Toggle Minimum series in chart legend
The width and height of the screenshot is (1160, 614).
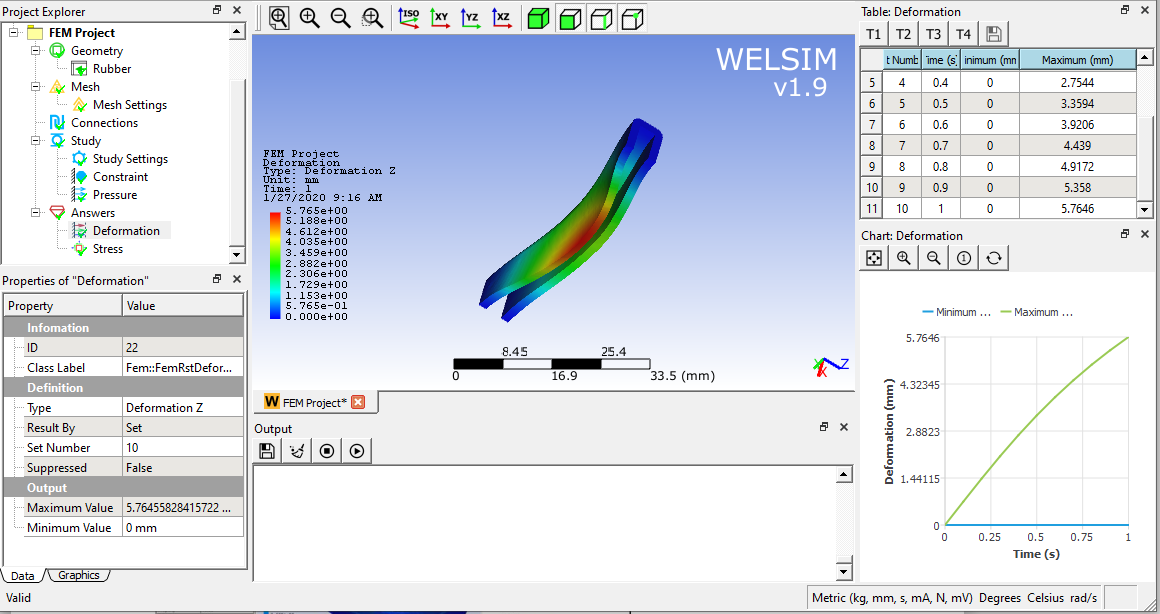[957, 312]
